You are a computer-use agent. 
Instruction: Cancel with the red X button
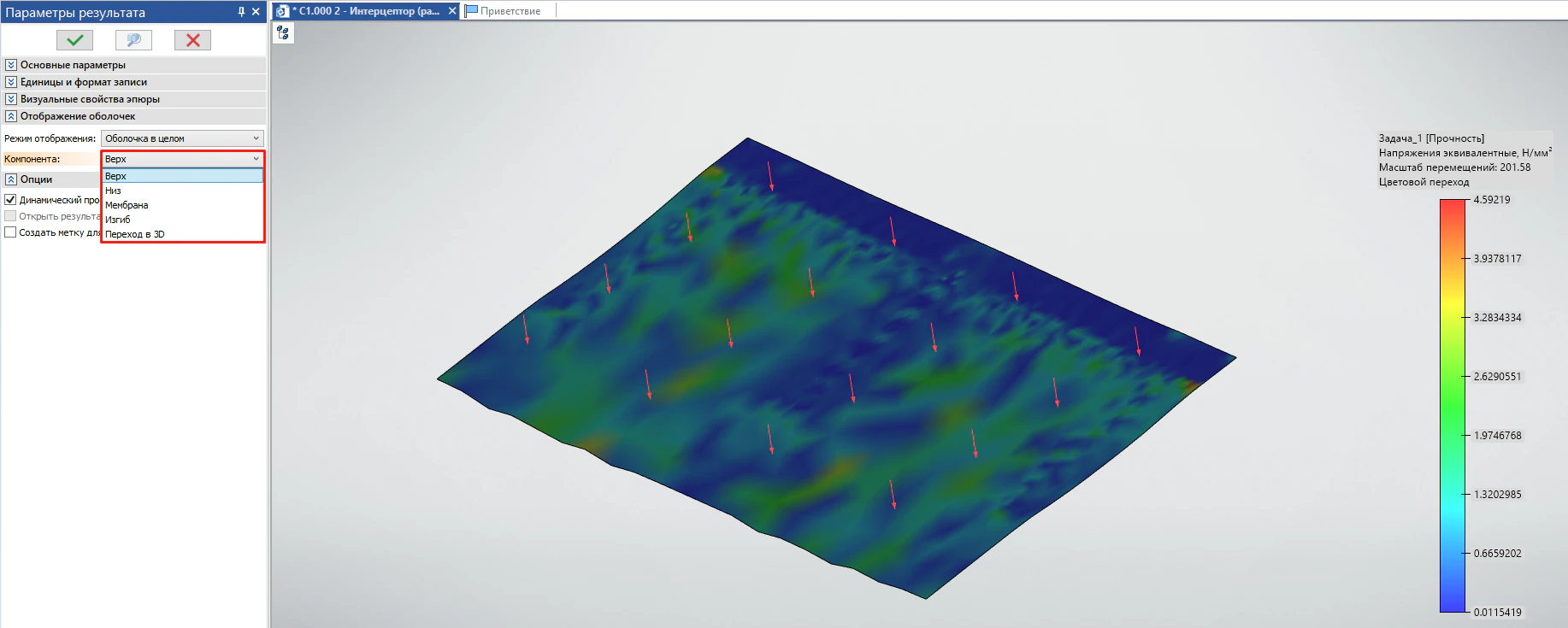(x=192, y=40)
